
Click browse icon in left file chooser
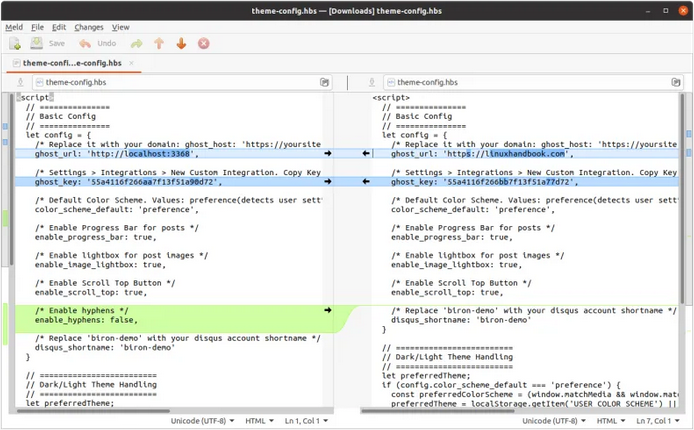324,82
